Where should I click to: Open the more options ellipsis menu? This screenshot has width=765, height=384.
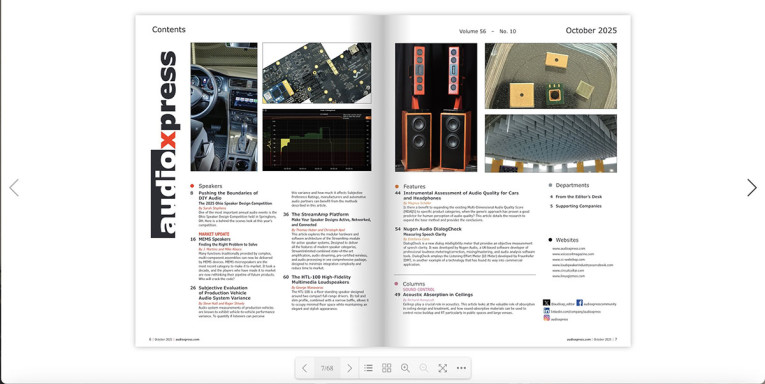coord(461,368)
